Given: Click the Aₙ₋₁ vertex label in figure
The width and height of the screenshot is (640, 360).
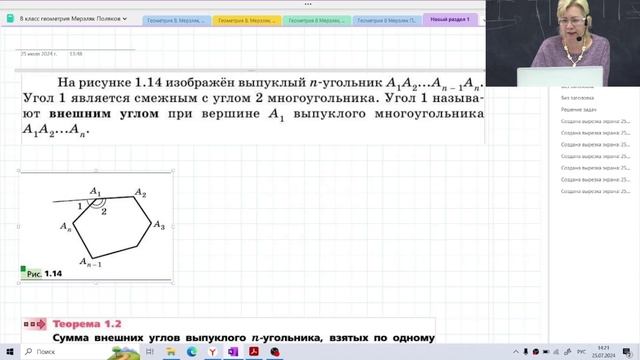Looking at the screenshot, I should (90, 262).
